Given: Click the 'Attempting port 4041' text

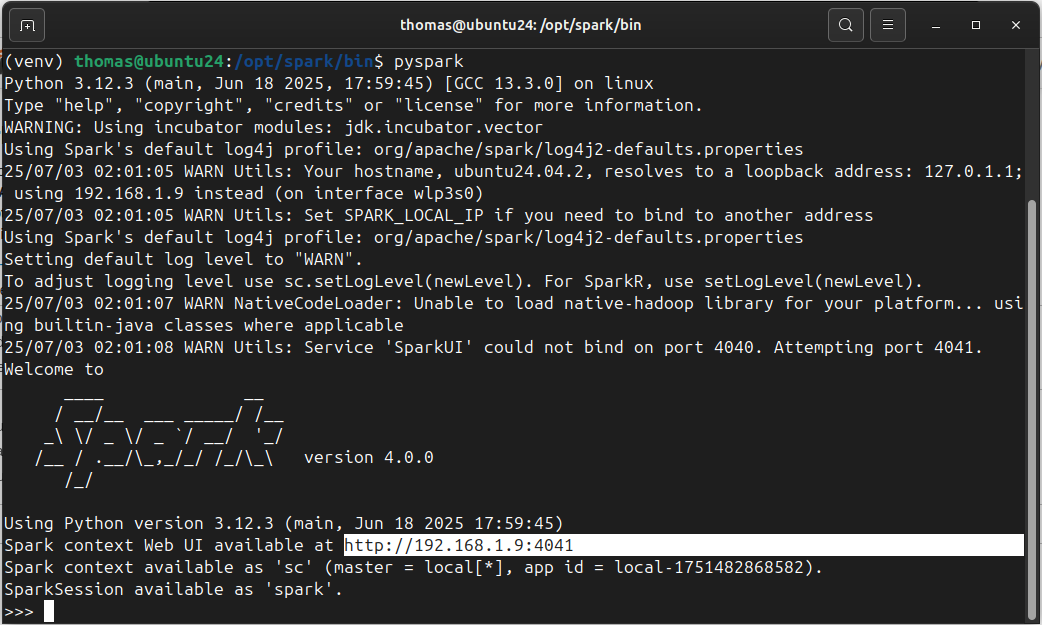Looking at the screenshot, I should 878,347.
